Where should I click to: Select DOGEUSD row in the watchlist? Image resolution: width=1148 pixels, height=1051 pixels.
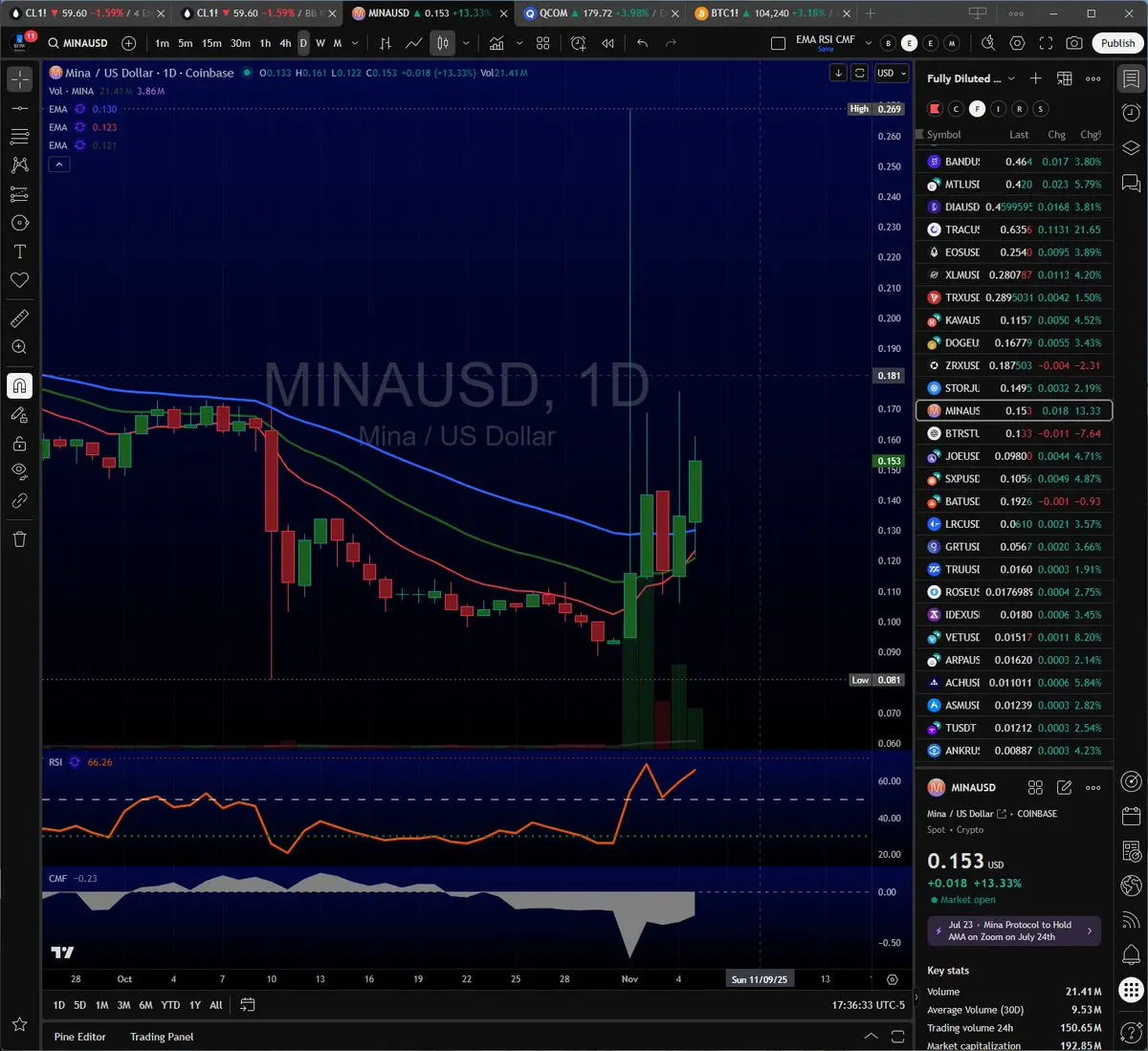click(x=1014, y=342)
